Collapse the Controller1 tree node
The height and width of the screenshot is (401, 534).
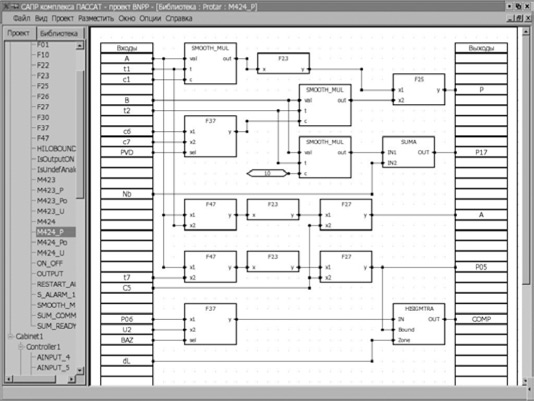click(21, 347)
